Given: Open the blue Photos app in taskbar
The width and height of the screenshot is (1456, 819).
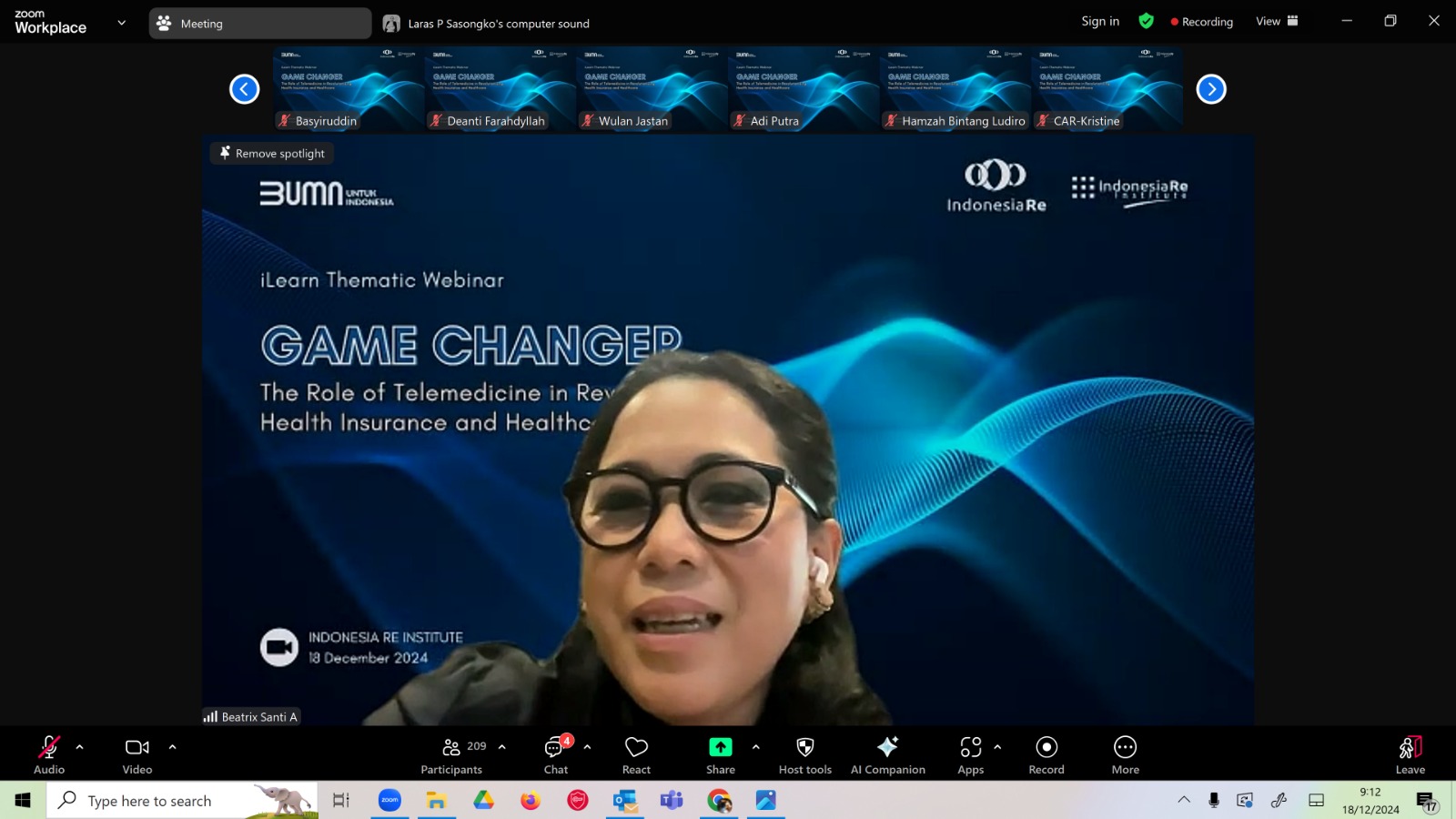Looking at the screenshot, I should pyautogui.click(x=766, y=801).
